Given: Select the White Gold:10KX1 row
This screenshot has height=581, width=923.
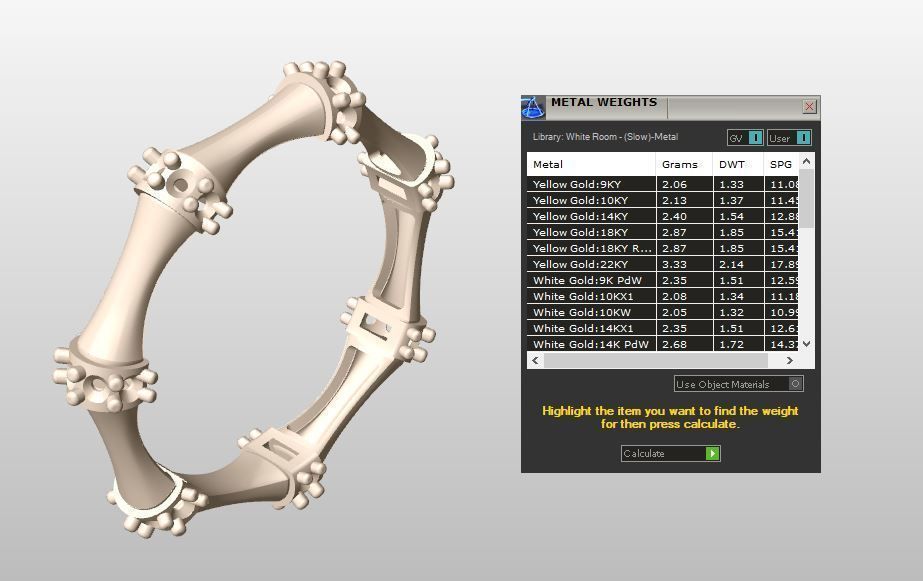Looking at the screenshot, I should tap(663, 296).
